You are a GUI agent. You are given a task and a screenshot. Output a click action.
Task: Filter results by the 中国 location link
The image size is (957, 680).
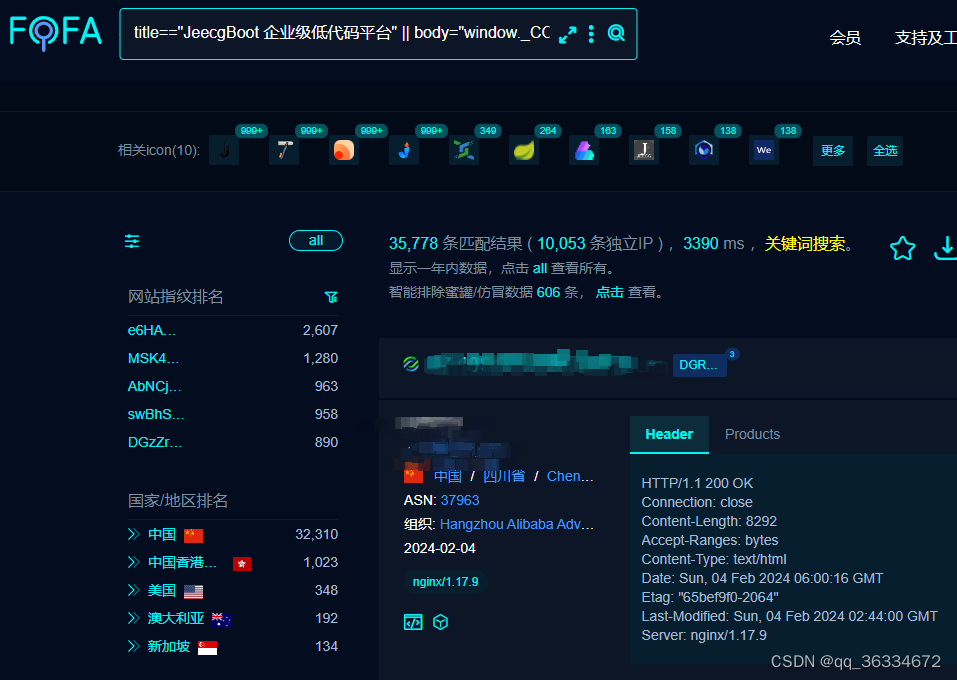(447, 476)
